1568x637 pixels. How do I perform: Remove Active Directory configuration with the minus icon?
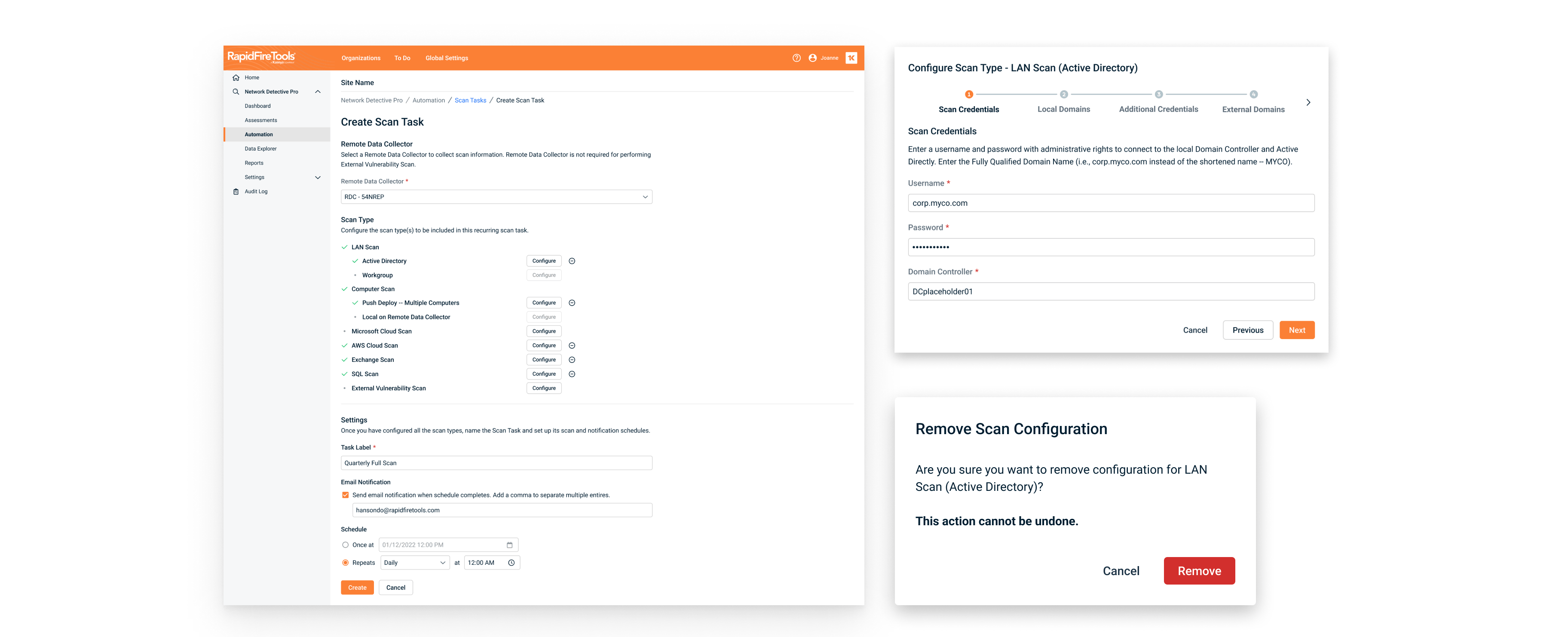tap(572, 260)
